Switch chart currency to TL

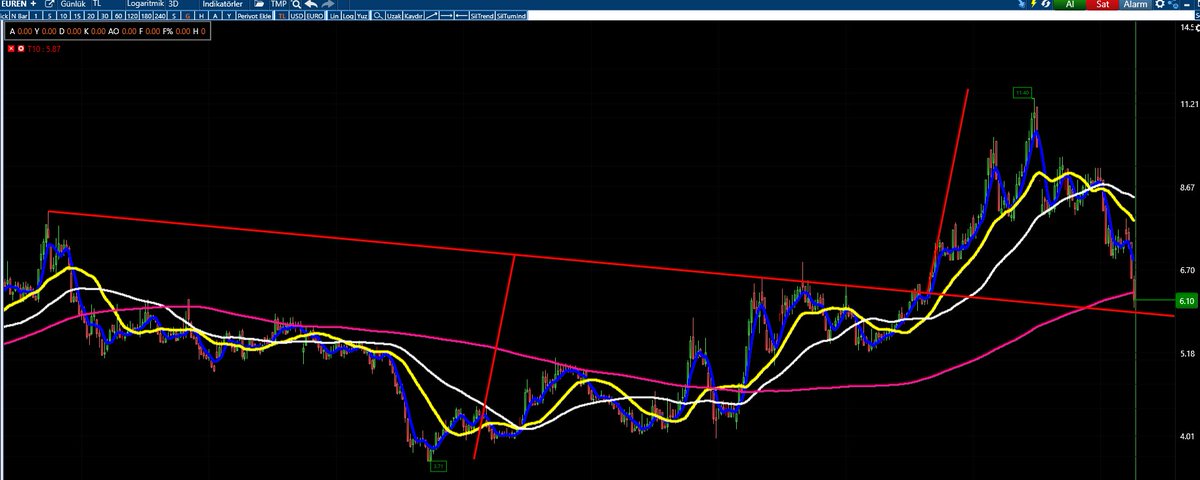tap(282, 16)
